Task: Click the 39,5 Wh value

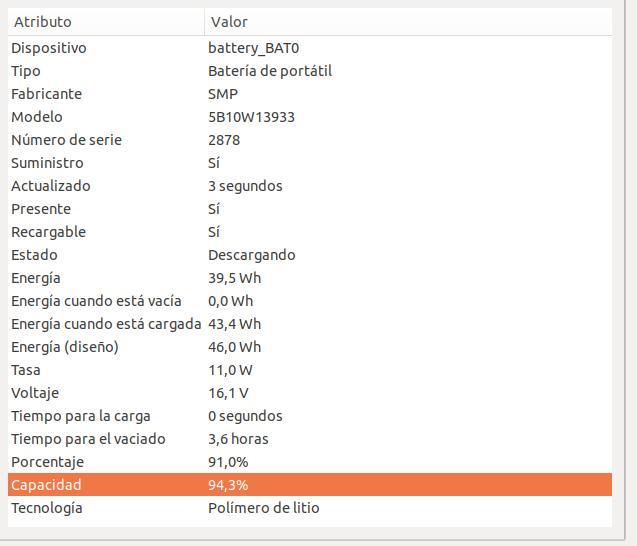Action: click(234, 278)
